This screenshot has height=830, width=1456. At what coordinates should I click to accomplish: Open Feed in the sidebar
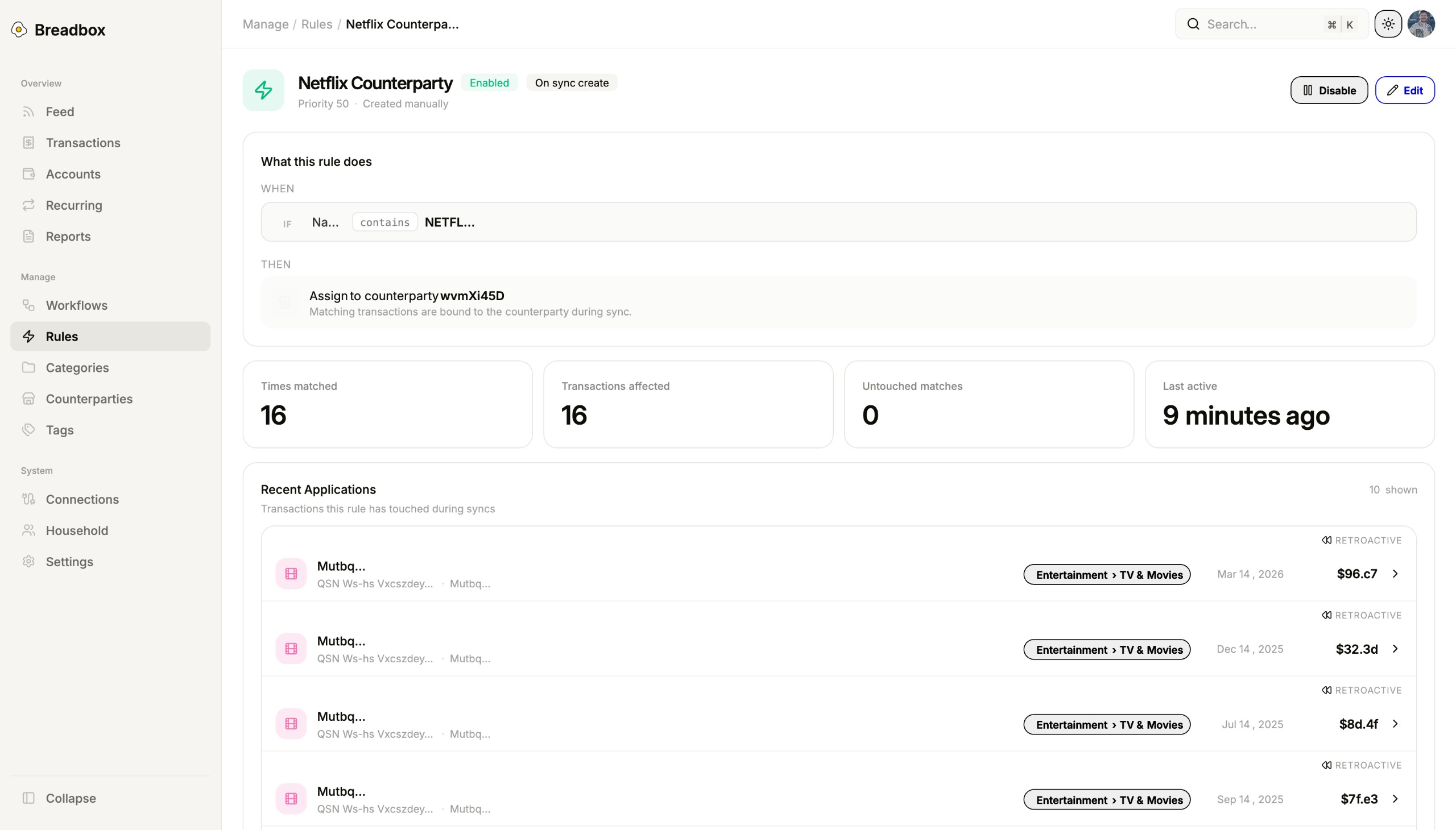click(110, 112)
